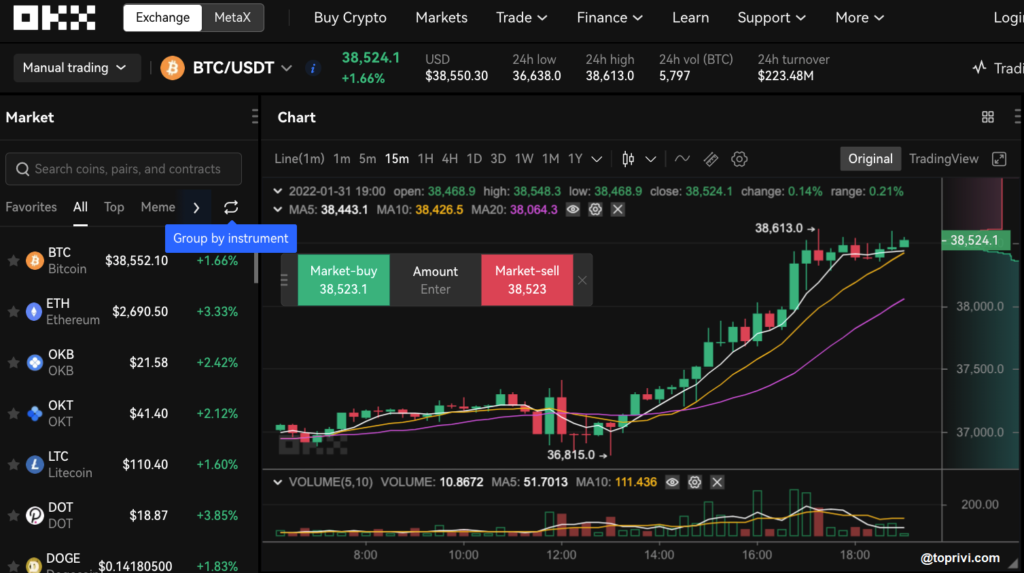Switch chart to TradingView
Image resolution: width=1024 pixels, height=573 pixels.
(x=944, y=159)
